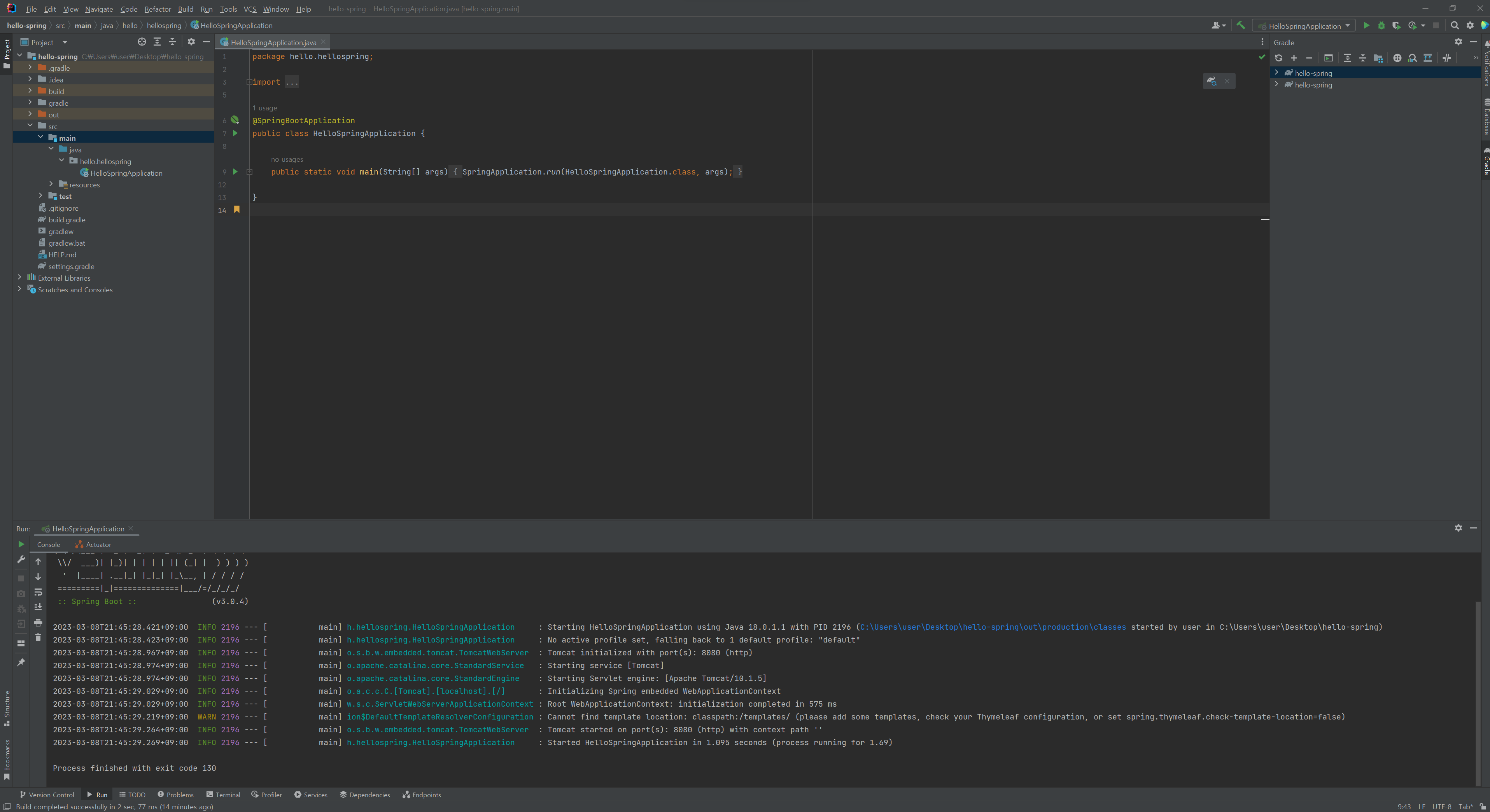Toggle Gradle offline mode icon
Screen dimensions: 1490x812
1446,58
